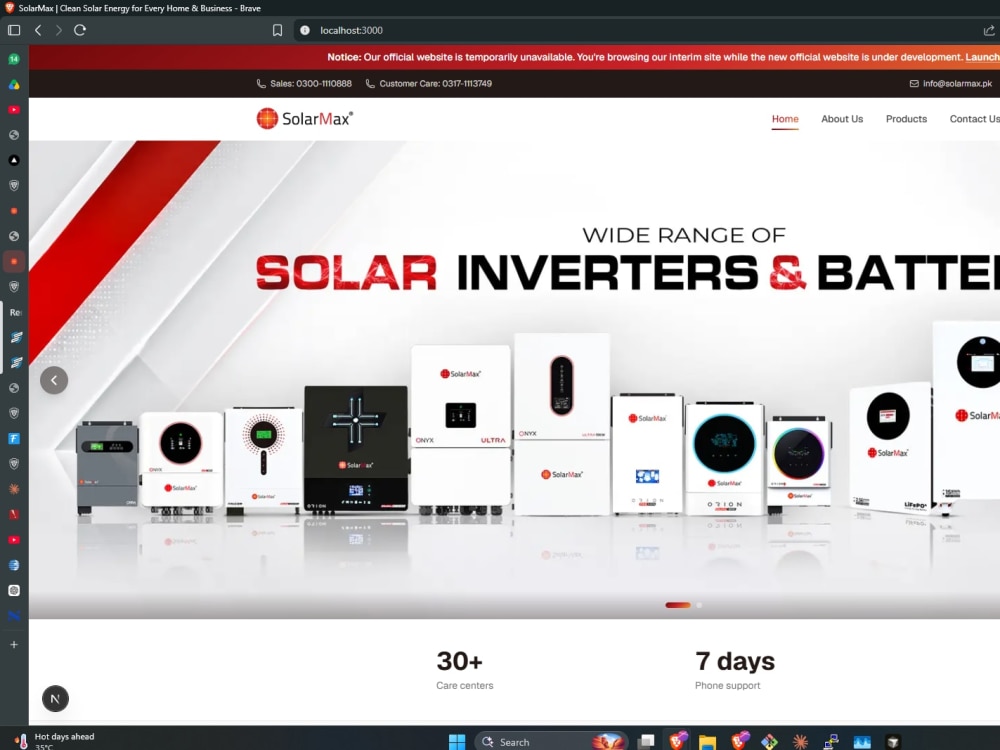Screen dimensions: 1000x750
Task: Click the taskbar Search box
Action: click(x=551, y=742)
